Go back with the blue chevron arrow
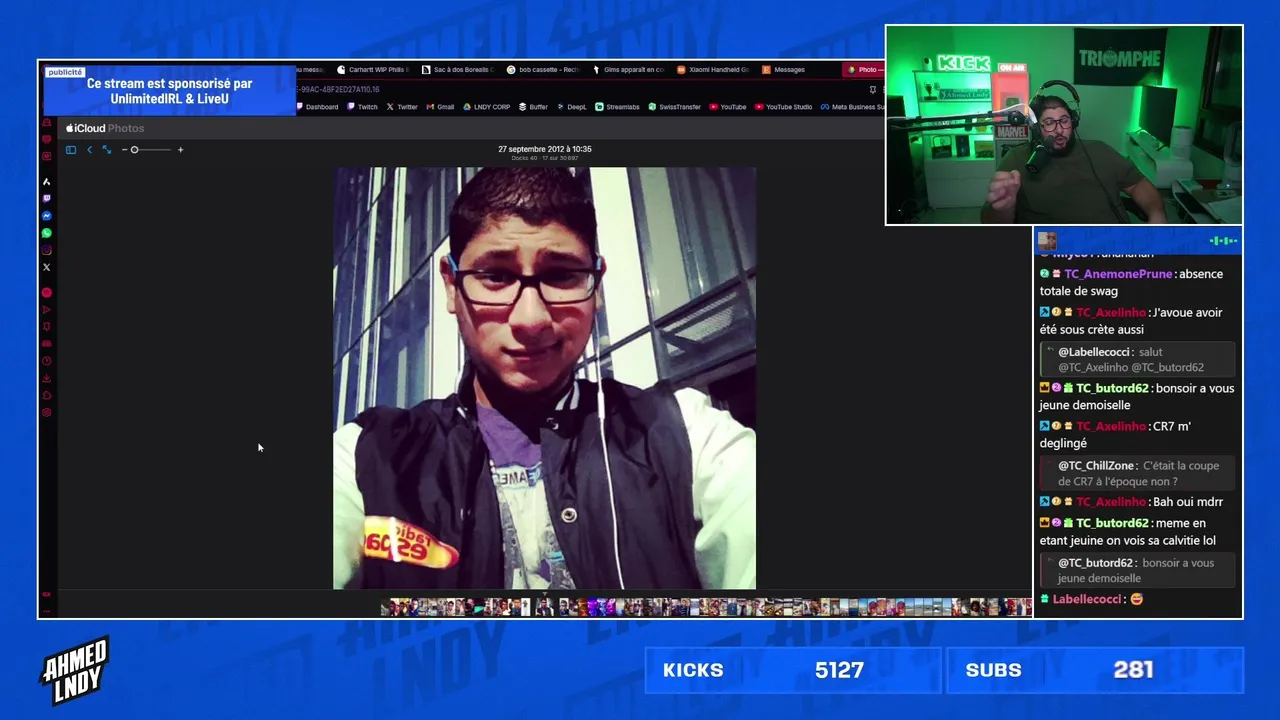This screenshot has height=720, width=1280. (x=89, y=150)
